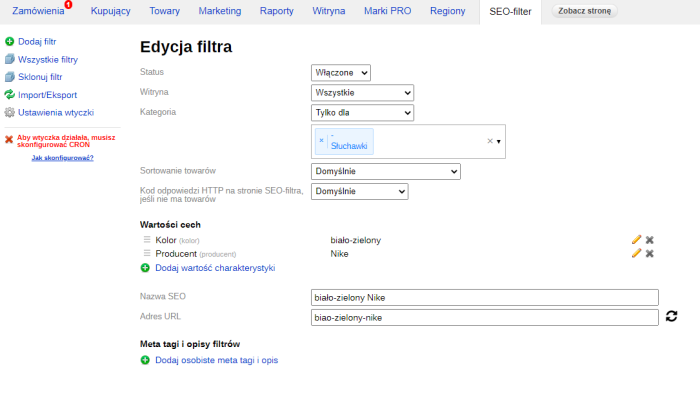The width and height of the screenshot is (700, 407).
Task: Open the Zamówienia menu
Action: (38, 11)
